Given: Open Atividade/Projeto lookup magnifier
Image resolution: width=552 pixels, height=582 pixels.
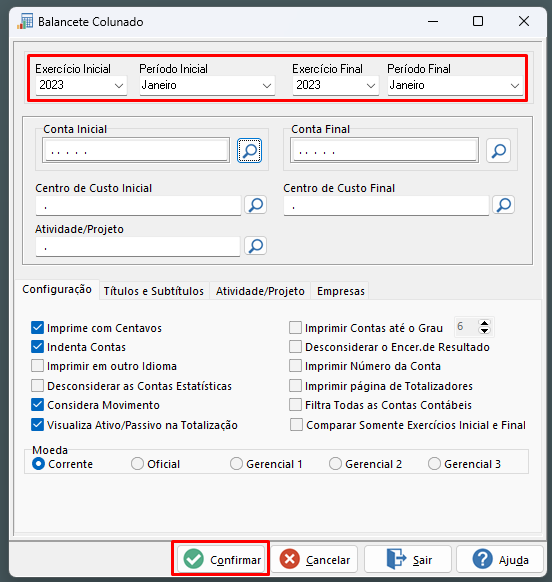Looking at the screenshot, I should coord(255,246).
